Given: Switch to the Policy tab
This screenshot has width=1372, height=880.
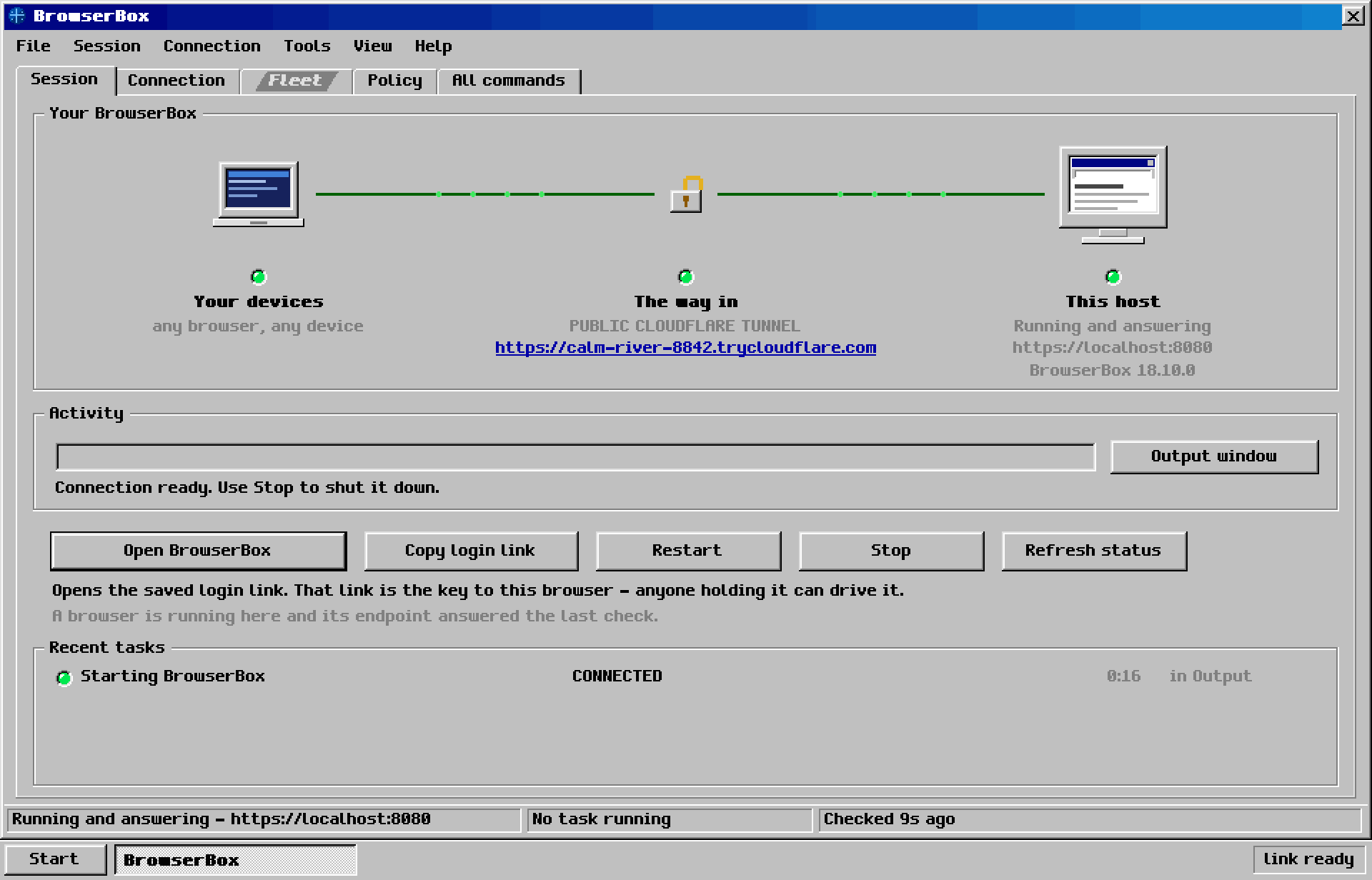Looking at the screenshot, I should click(x=395, y=81).
